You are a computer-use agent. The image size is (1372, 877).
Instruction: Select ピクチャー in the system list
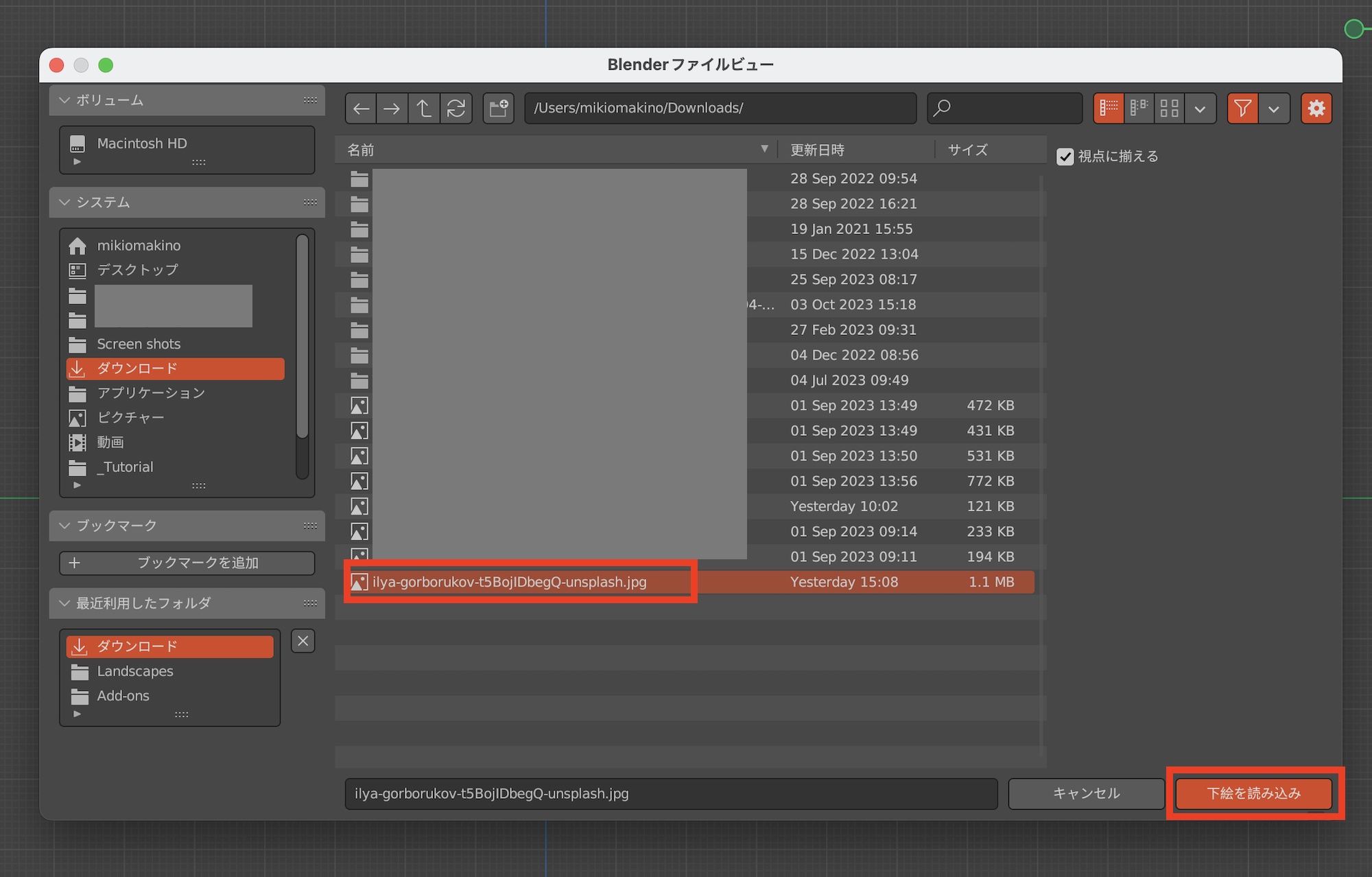[130, 417]
